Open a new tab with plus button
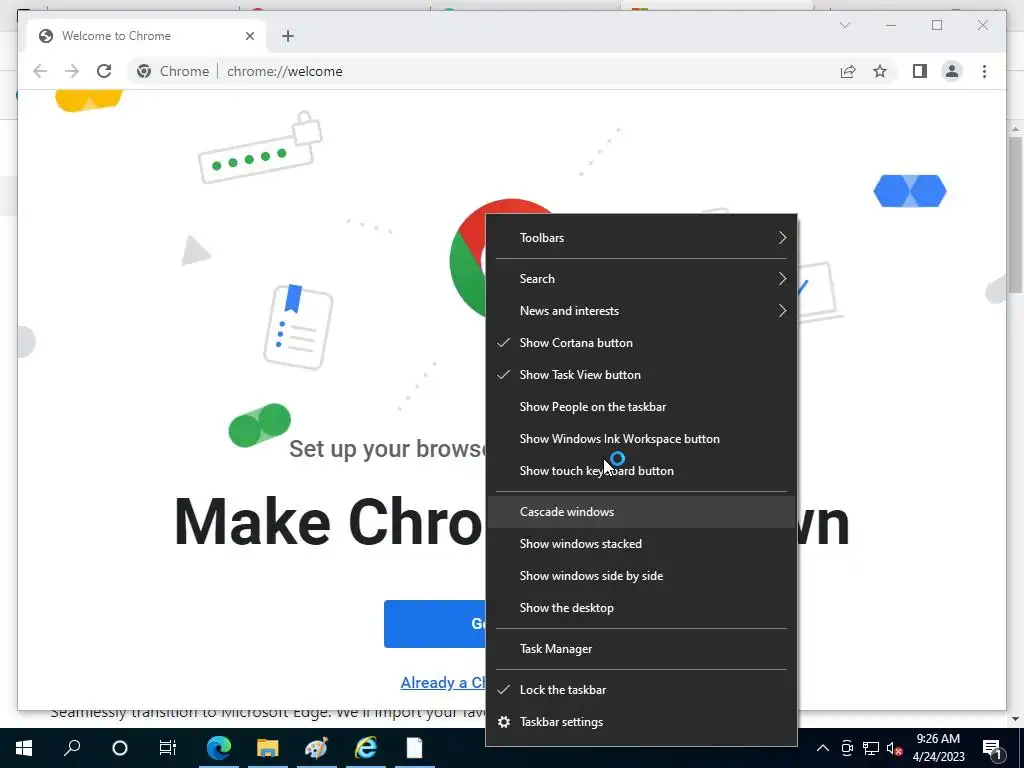 click(x=288, y=36)
